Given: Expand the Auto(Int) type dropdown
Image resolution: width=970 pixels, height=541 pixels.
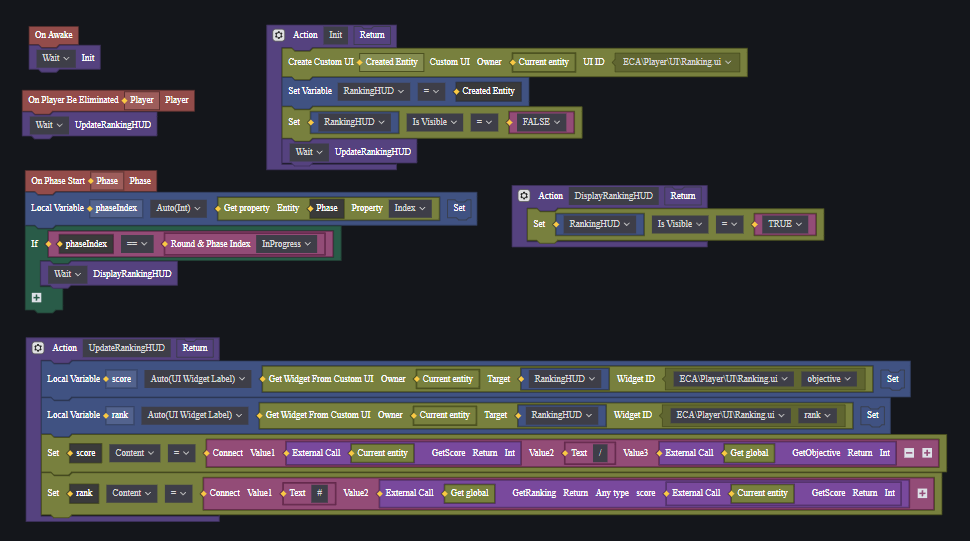Looking at the screenshot, I should [179, 208].
